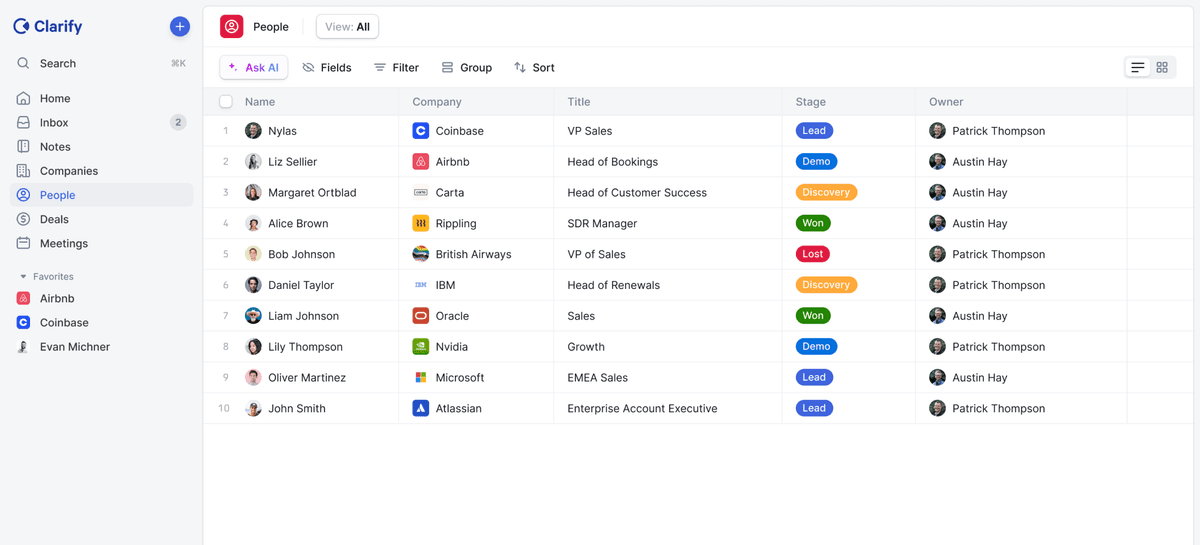
Task: Click the Ask AI button
Action: pos(253,68)
